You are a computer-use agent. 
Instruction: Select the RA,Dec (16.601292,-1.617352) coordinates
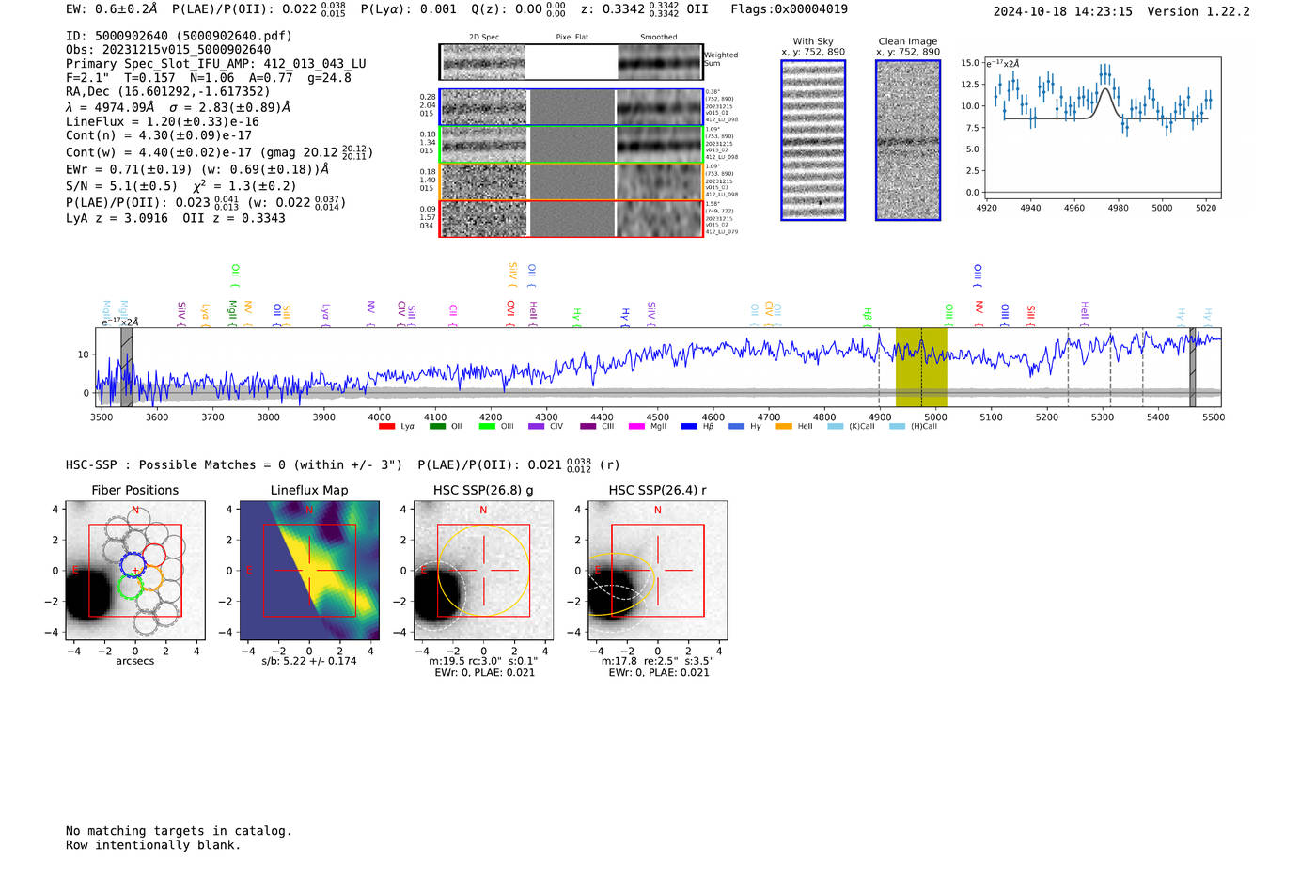click(x=167, y=91)
